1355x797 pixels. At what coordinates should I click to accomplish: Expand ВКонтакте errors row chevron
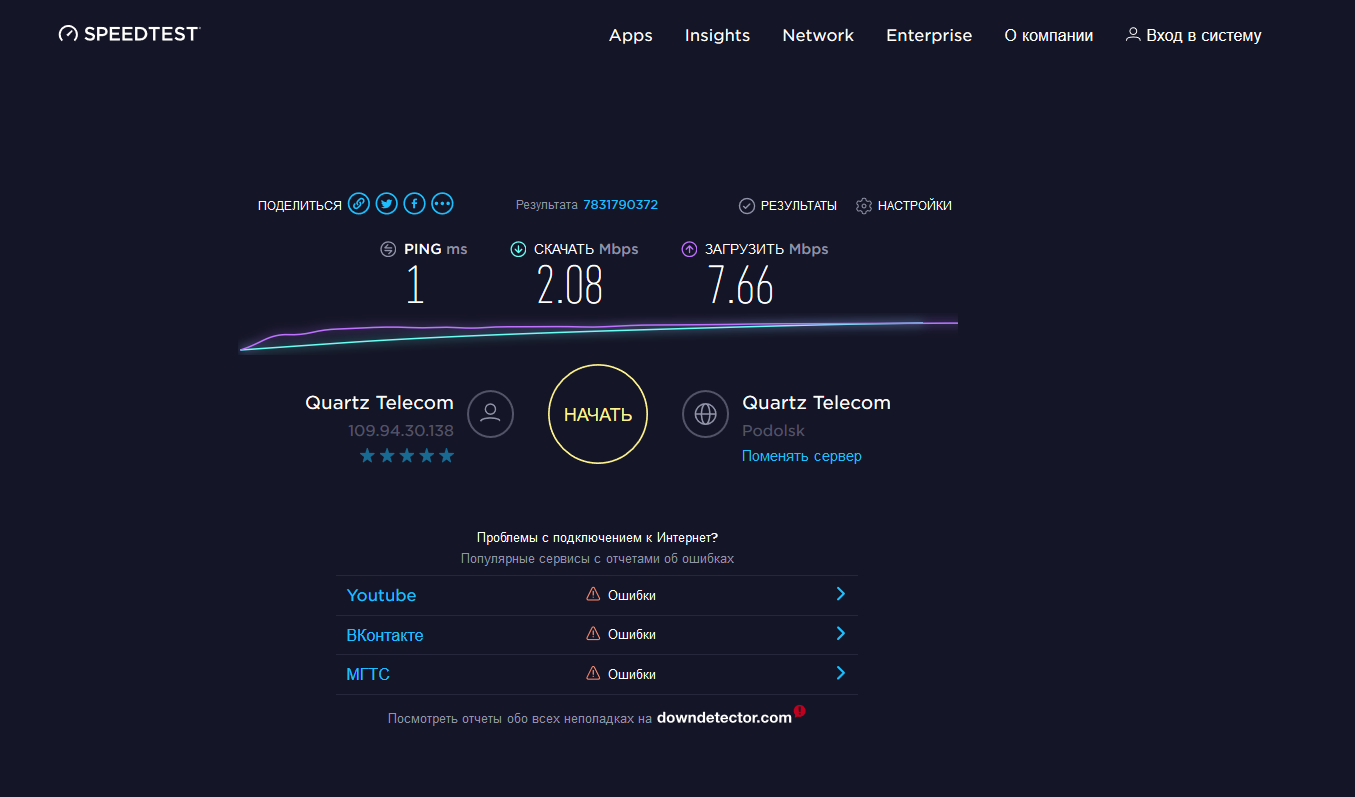[840, 634]
